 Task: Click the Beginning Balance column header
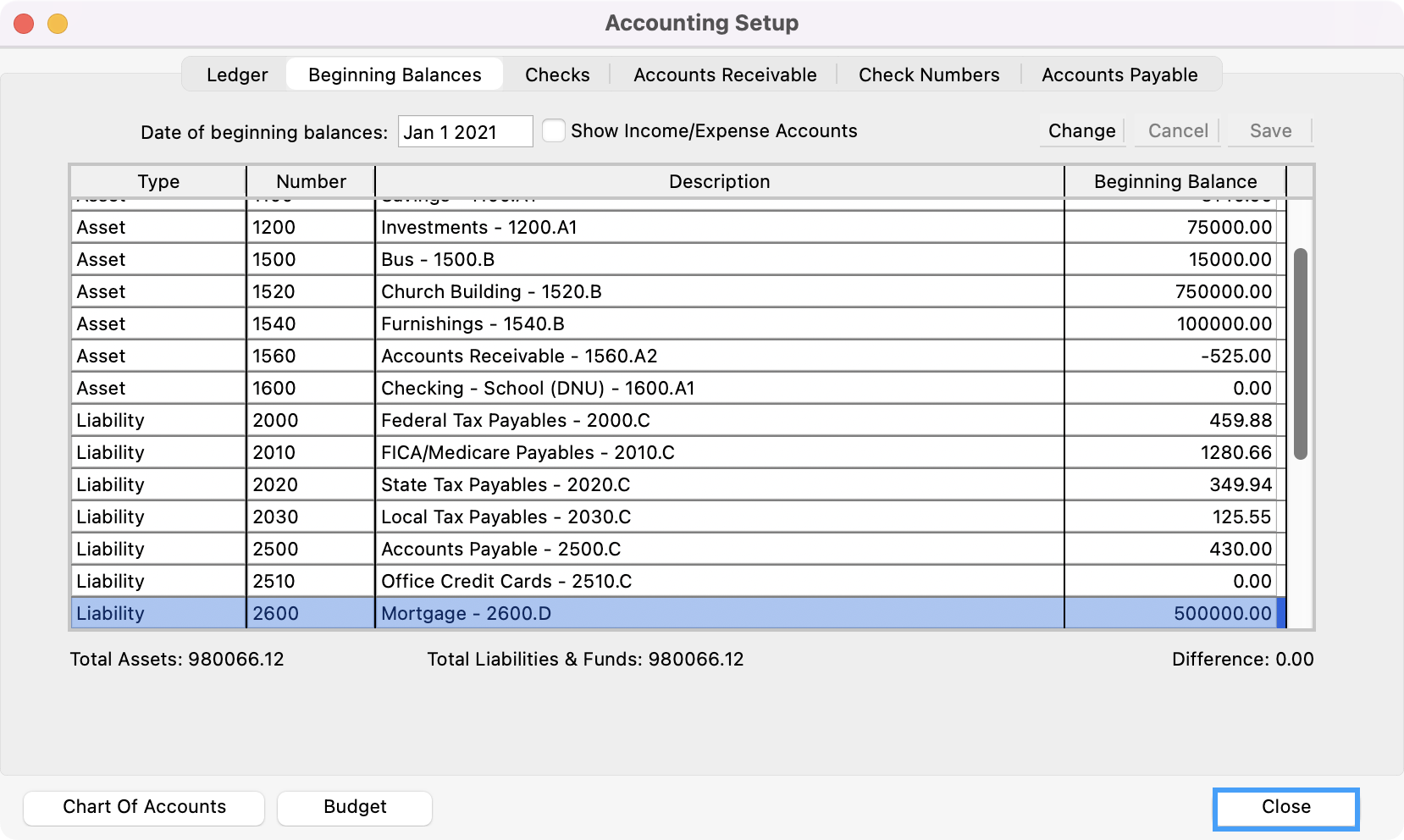tap(1175, 182)
